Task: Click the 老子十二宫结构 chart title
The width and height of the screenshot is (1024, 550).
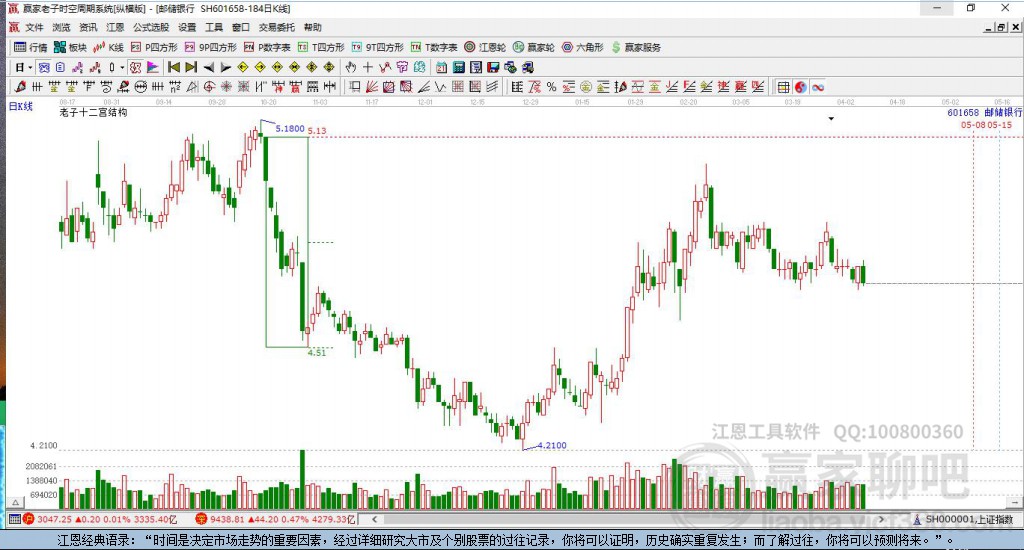Action: (93, 112)
